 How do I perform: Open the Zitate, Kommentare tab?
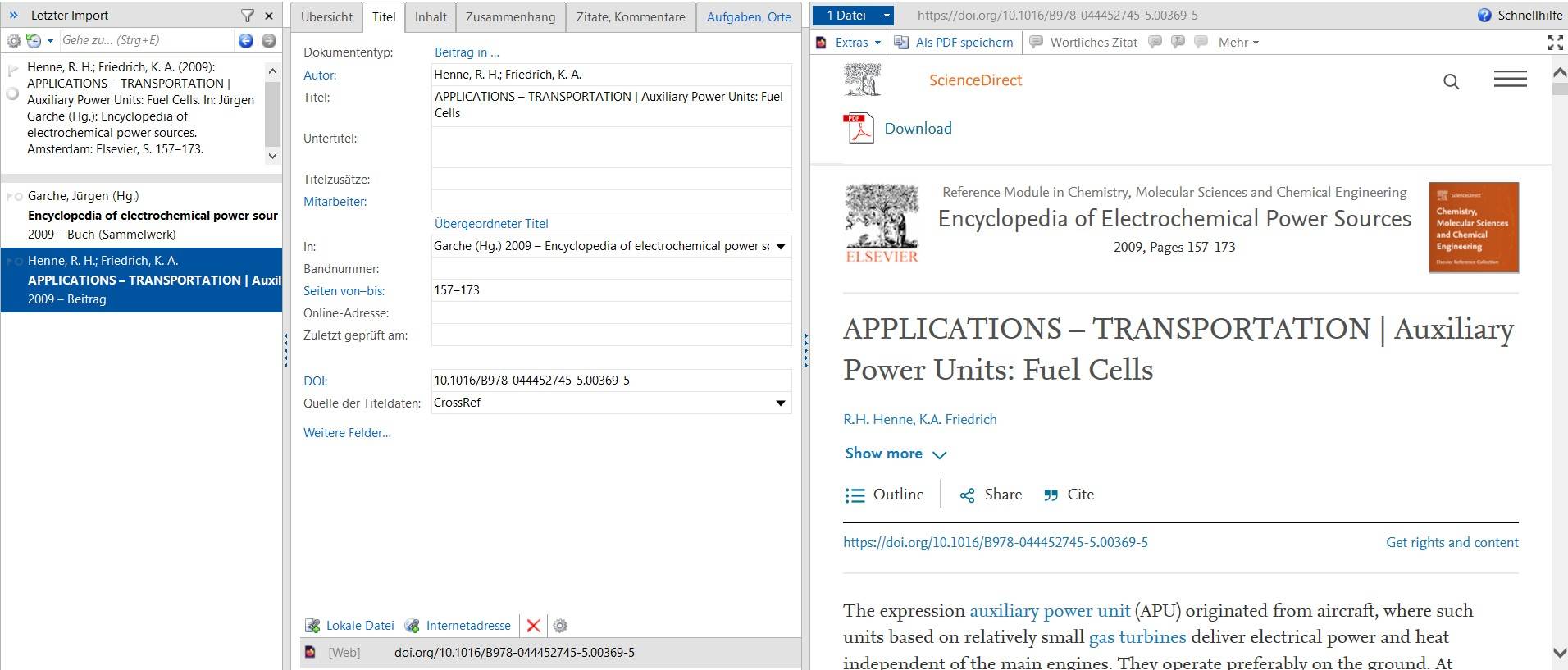point(630,16)
